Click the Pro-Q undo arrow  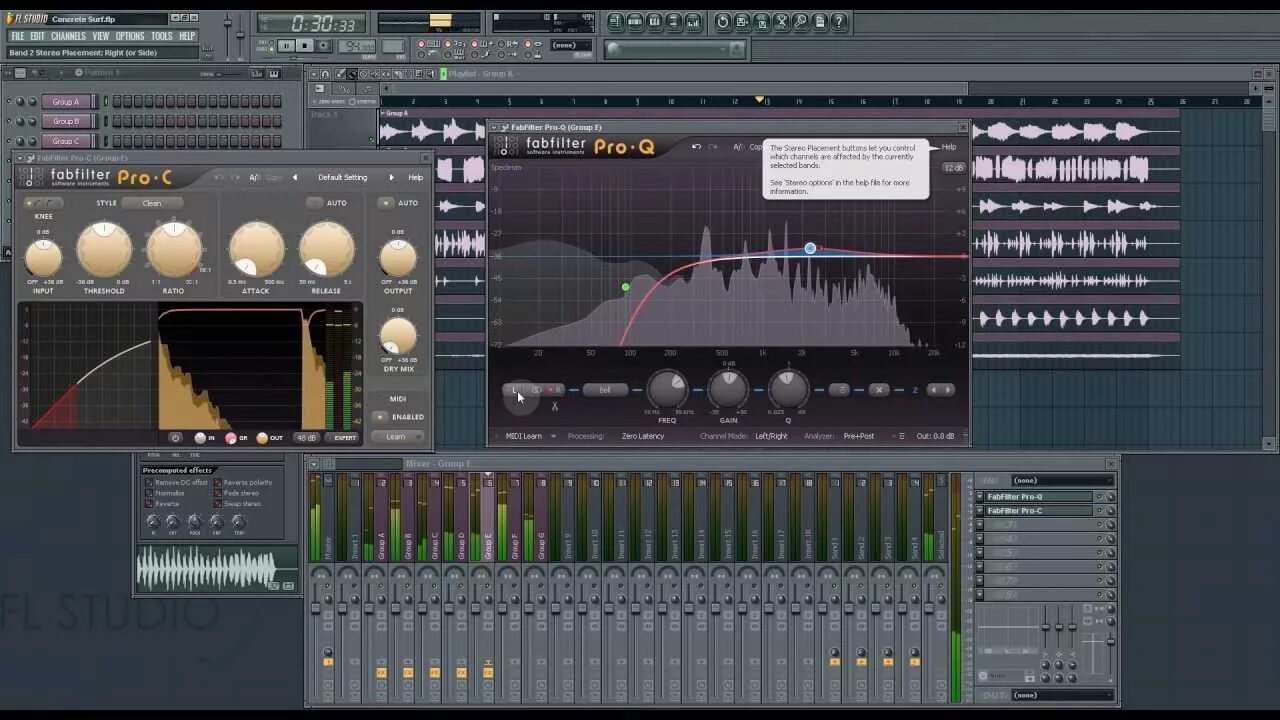696,147
